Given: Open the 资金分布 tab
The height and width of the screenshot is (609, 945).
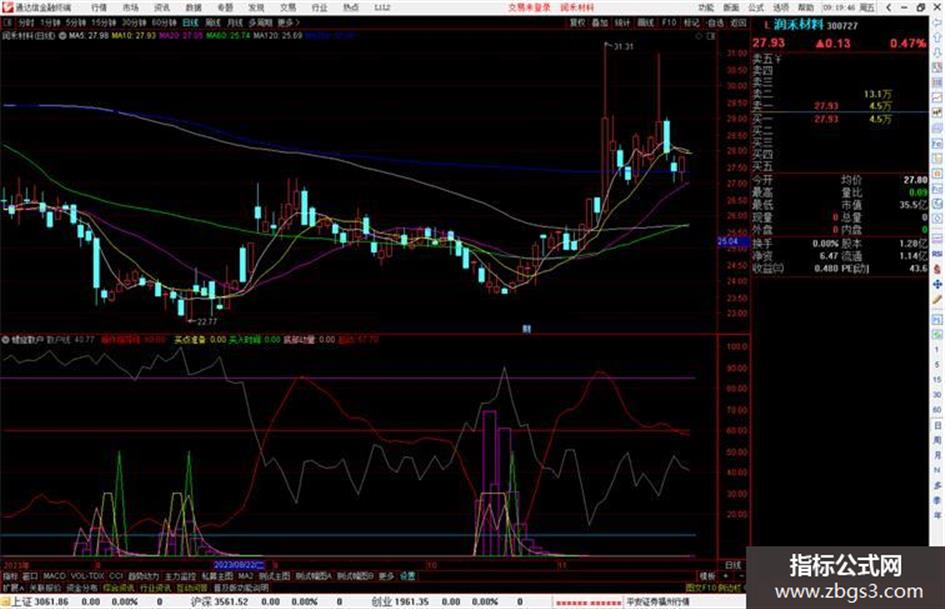Looking at the screenshot, I should point(82,587).
